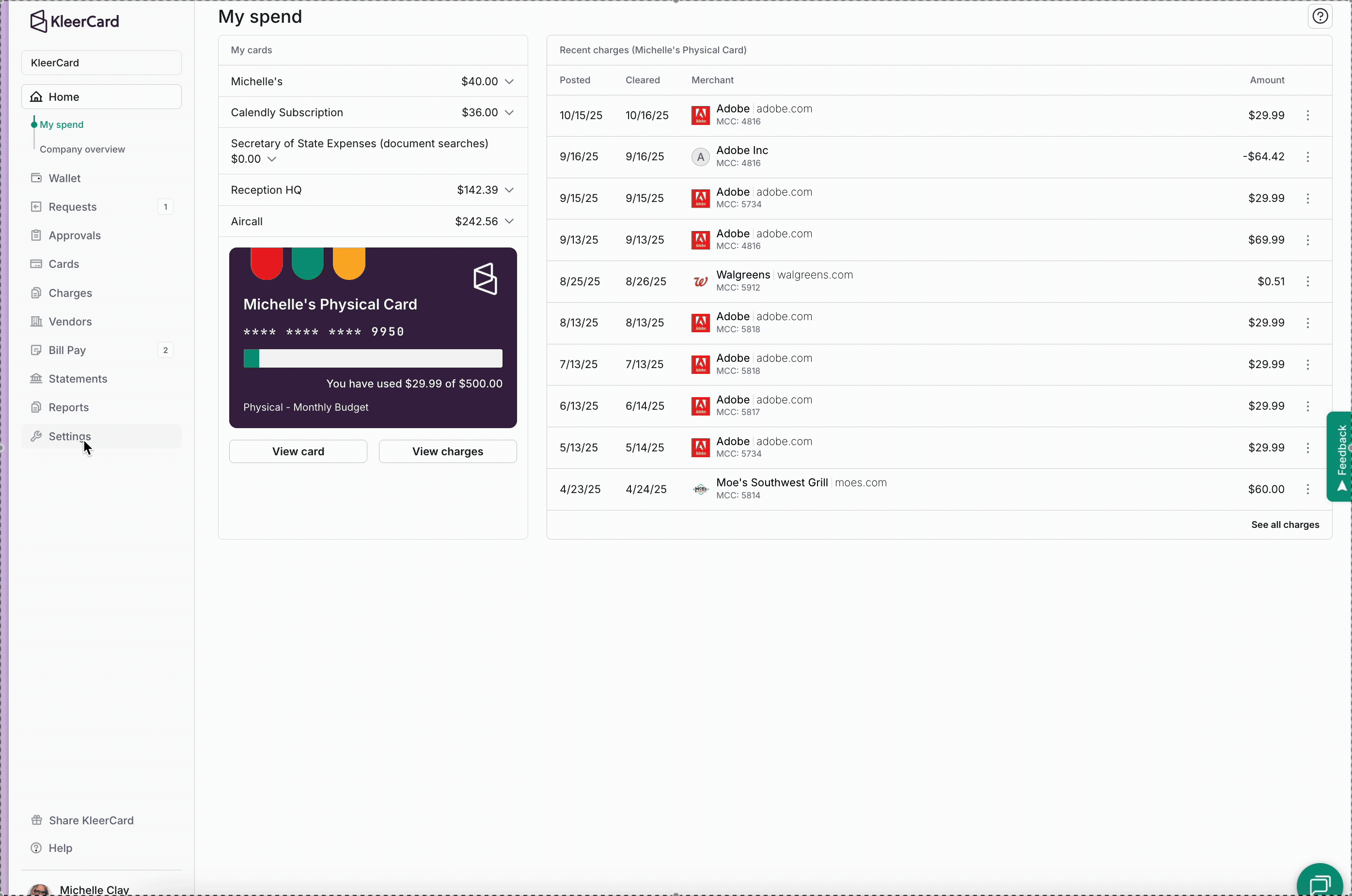Viewport: 1352px width, 896px height.
Task: Click Moe's Southwest Grill merchant logo
Action: 700,489
